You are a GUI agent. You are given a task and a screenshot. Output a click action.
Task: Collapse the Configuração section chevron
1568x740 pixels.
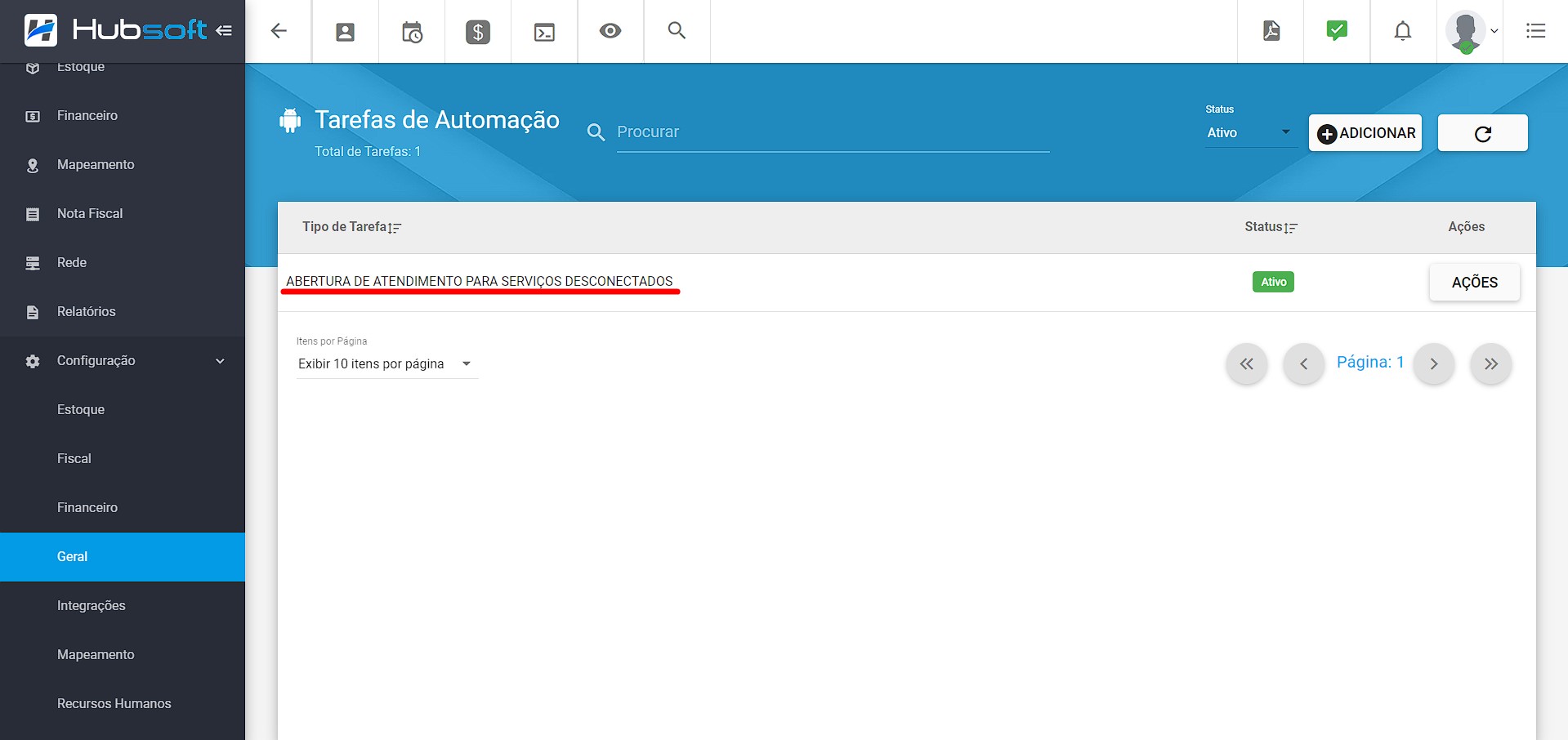click(220, 361)
